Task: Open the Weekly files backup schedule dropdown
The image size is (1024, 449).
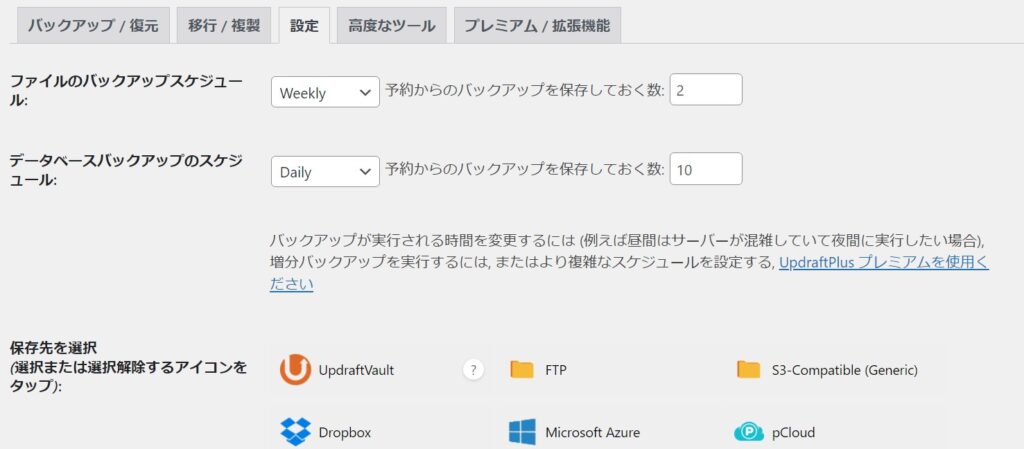Action: click(x=325, y=92)
